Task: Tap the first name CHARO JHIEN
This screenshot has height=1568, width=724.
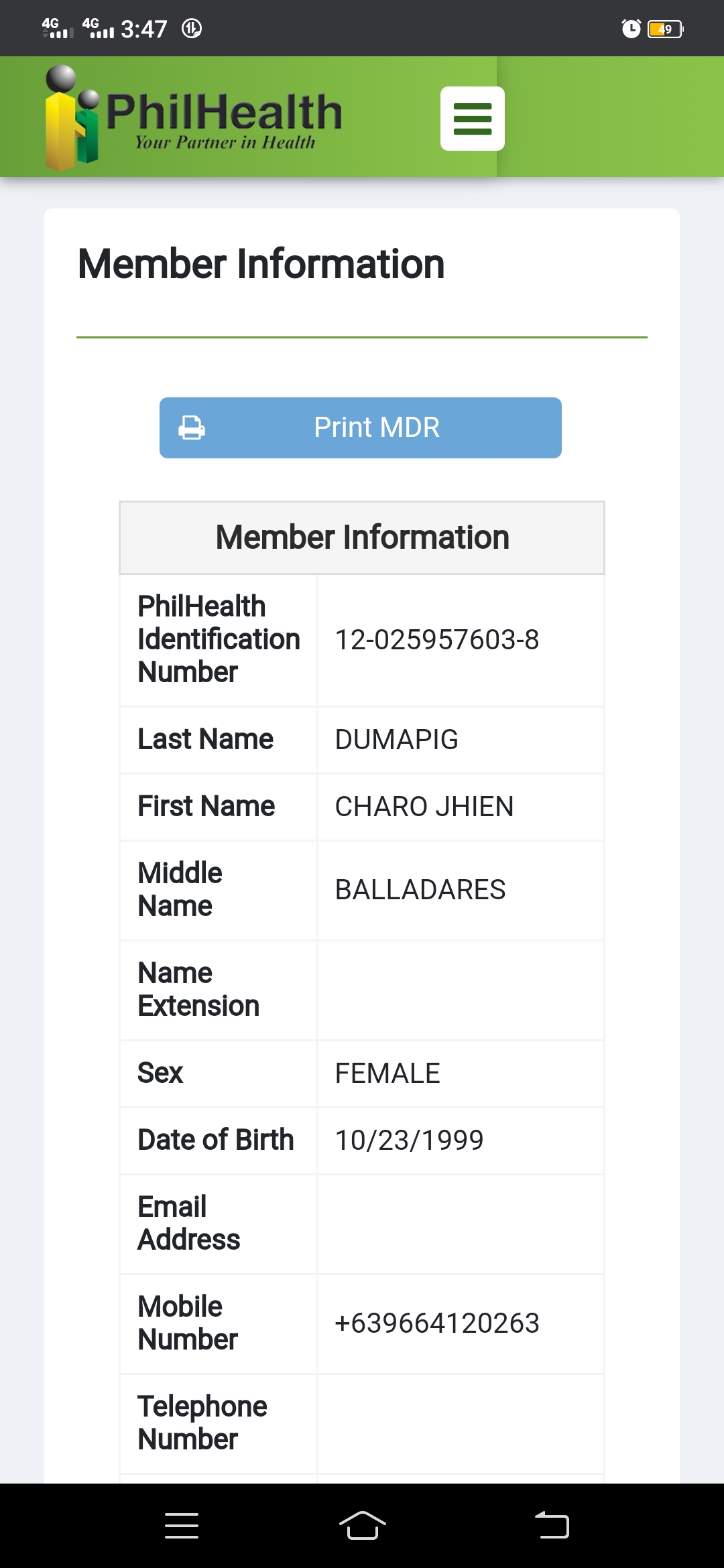Action: [x=424, y=807]
